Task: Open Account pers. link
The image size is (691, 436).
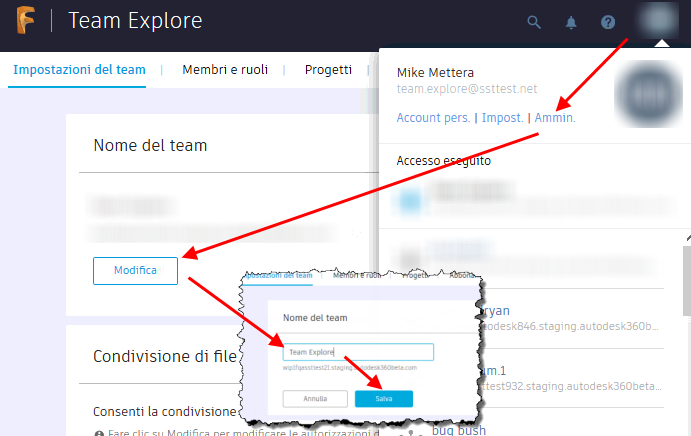Action: (x=433, y=118)
